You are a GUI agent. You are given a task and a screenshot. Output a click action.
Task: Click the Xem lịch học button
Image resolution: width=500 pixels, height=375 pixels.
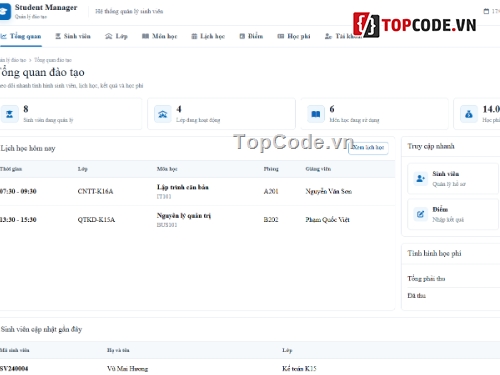368,147
